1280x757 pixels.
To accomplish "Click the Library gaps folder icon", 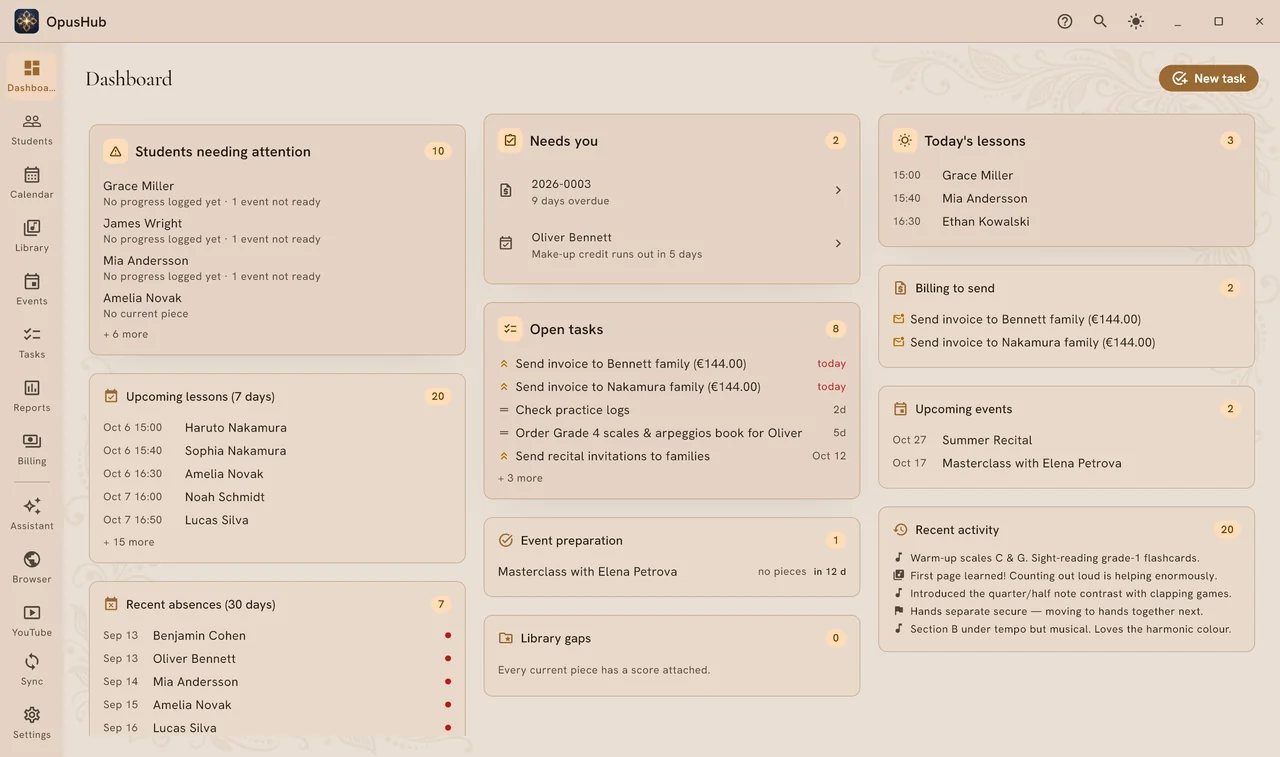I will [x=505, y=638].
